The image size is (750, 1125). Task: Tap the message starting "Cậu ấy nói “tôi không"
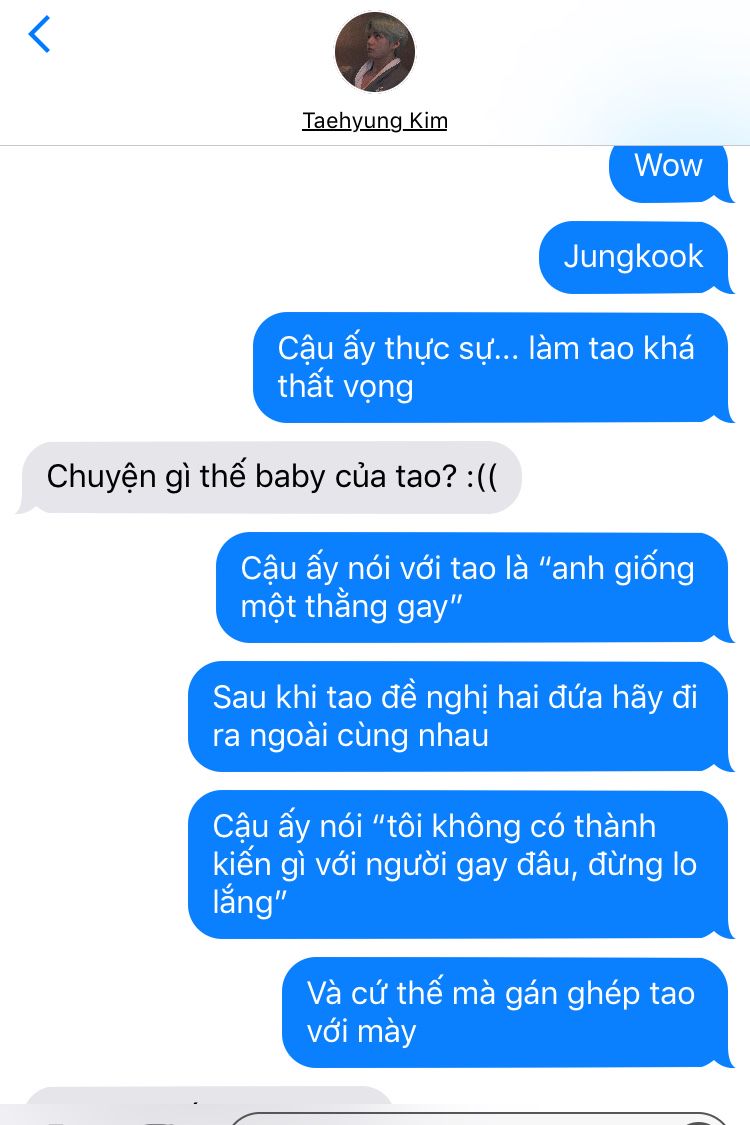(459, 865)
